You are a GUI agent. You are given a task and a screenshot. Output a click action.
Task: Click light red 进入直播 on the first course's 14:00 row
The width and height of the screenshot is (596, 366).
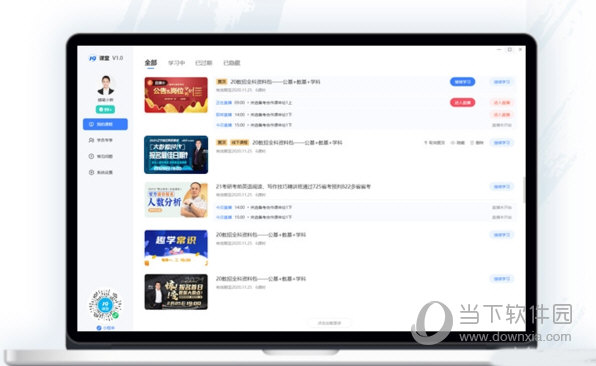point(502,114)
